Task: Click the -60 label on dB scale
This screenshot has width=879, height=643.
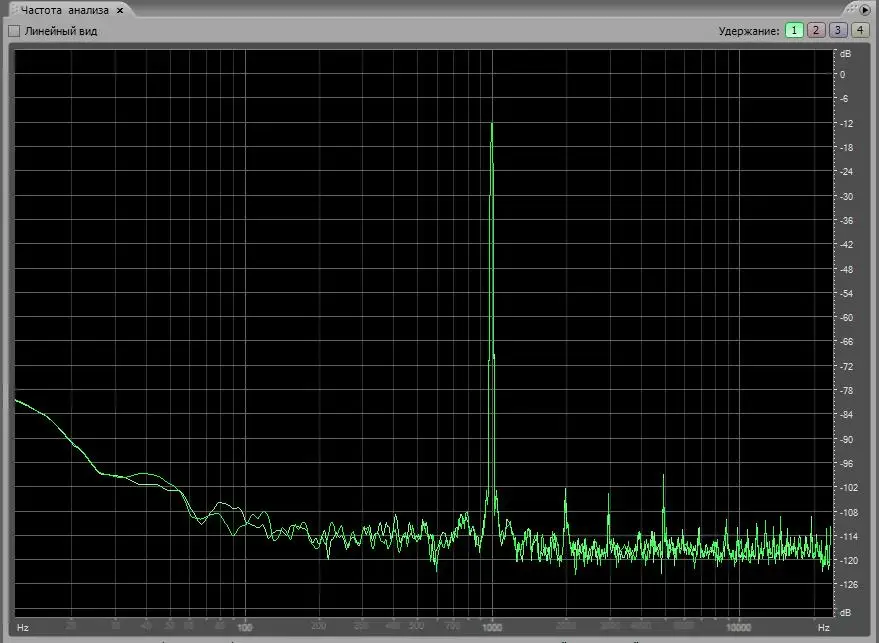Action: [846, 317]
